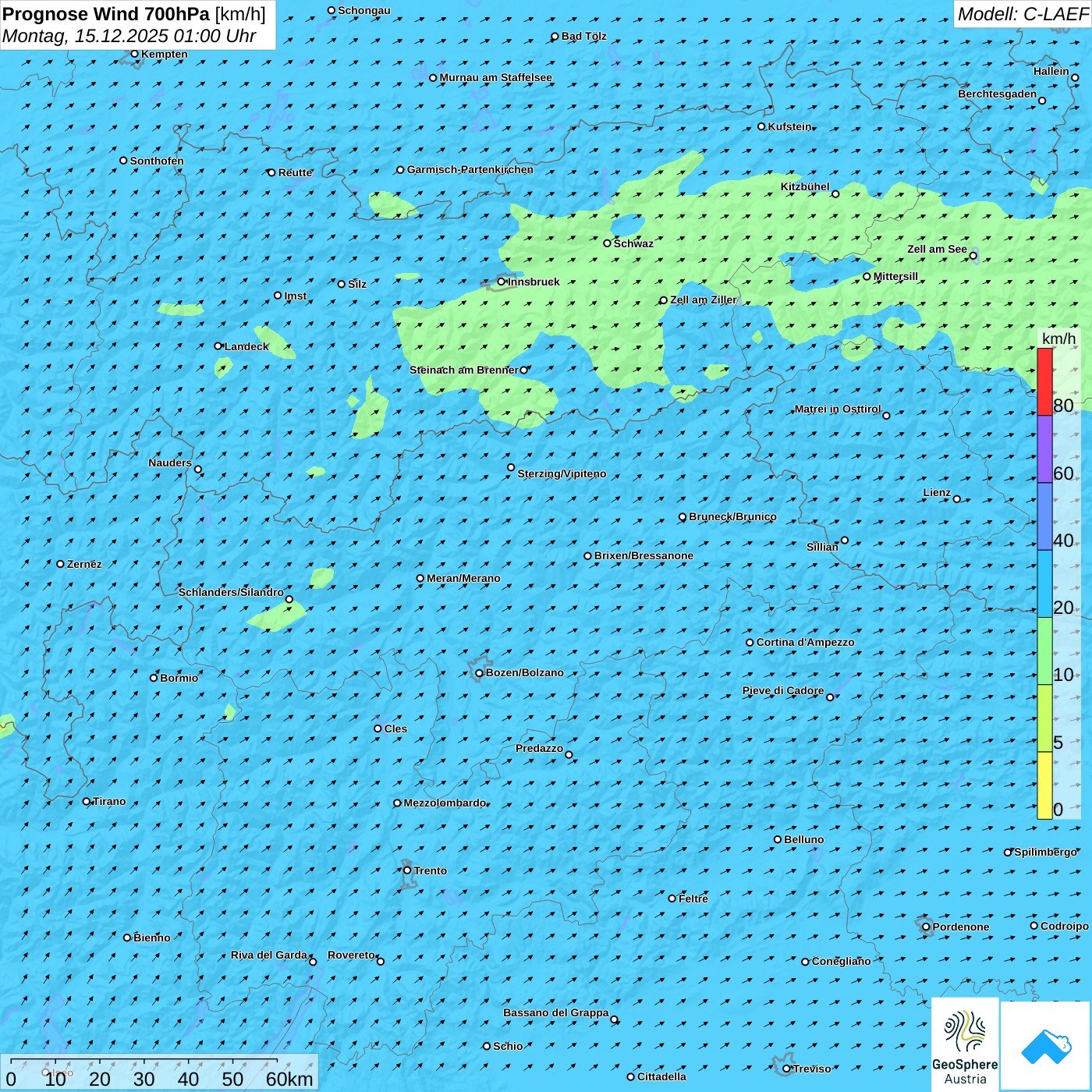The width and height of the screenshot is (1092, 1092).
Task: Click the 'Feltre' label
Action: click(693, 899)
